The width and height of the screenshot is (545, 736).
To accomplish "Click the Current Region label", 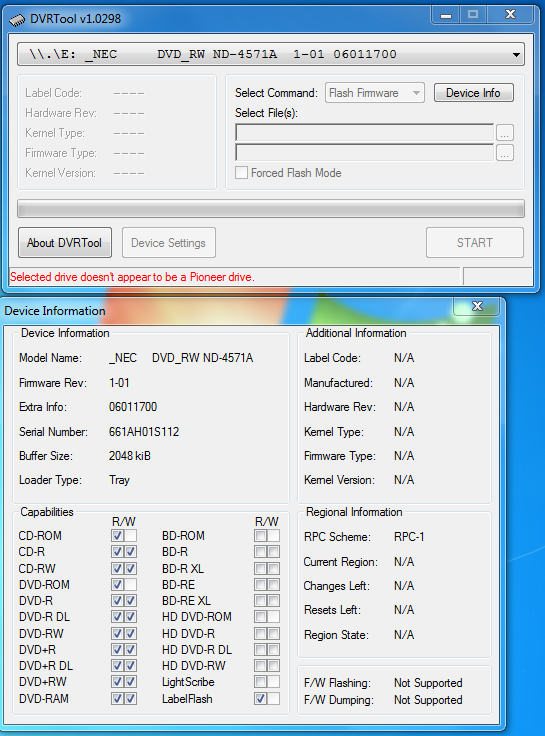I will [340, 562].
